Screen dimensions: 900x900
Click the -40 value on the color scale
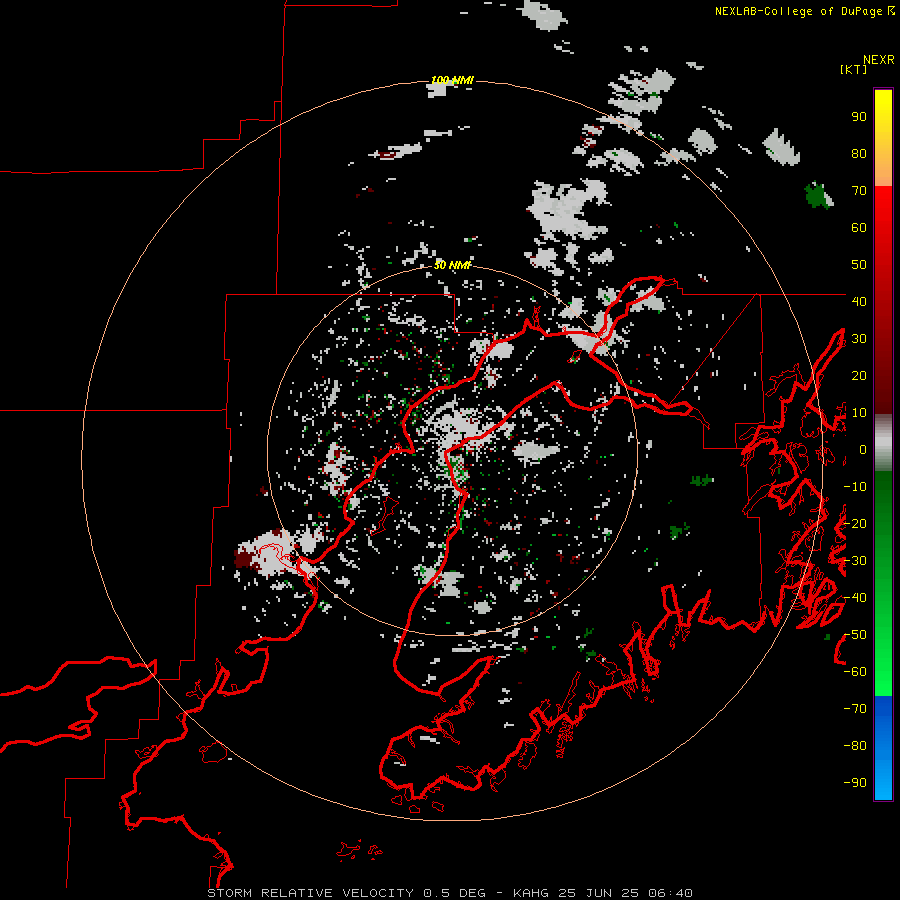(855, 598)
